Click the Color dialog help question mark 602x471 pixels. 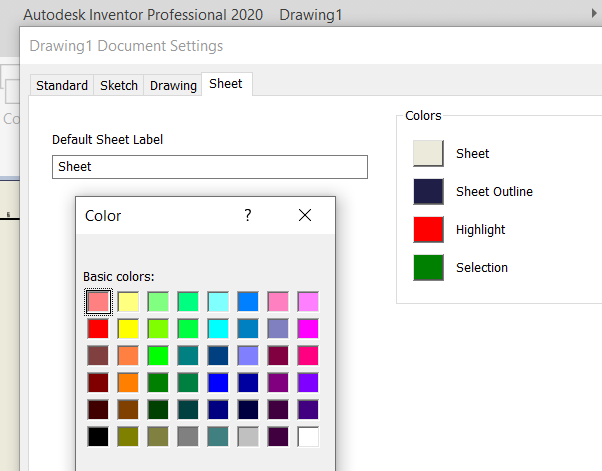248,215
